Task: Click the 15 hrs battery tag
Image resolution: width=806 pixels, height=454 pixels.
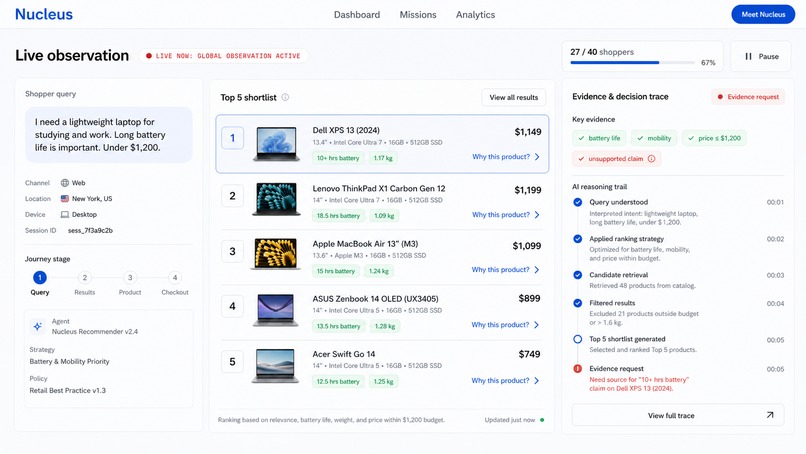Action: [336, 271]
